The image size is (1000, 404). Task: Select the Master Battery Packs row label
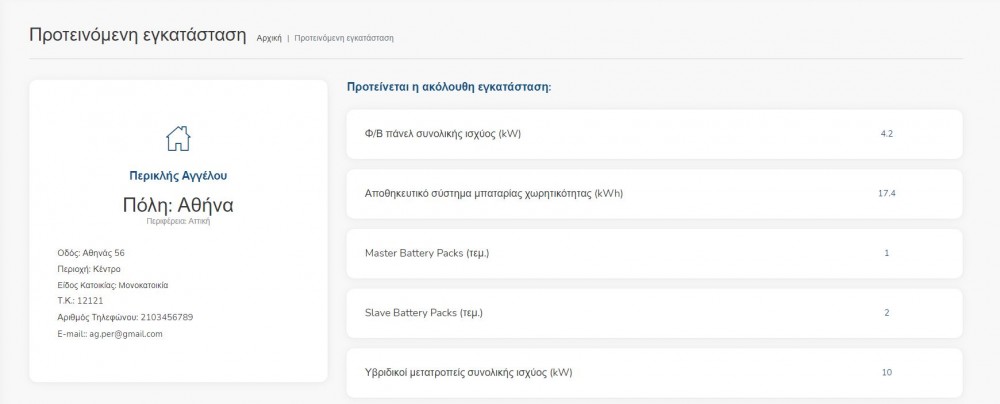pos(427,253)
